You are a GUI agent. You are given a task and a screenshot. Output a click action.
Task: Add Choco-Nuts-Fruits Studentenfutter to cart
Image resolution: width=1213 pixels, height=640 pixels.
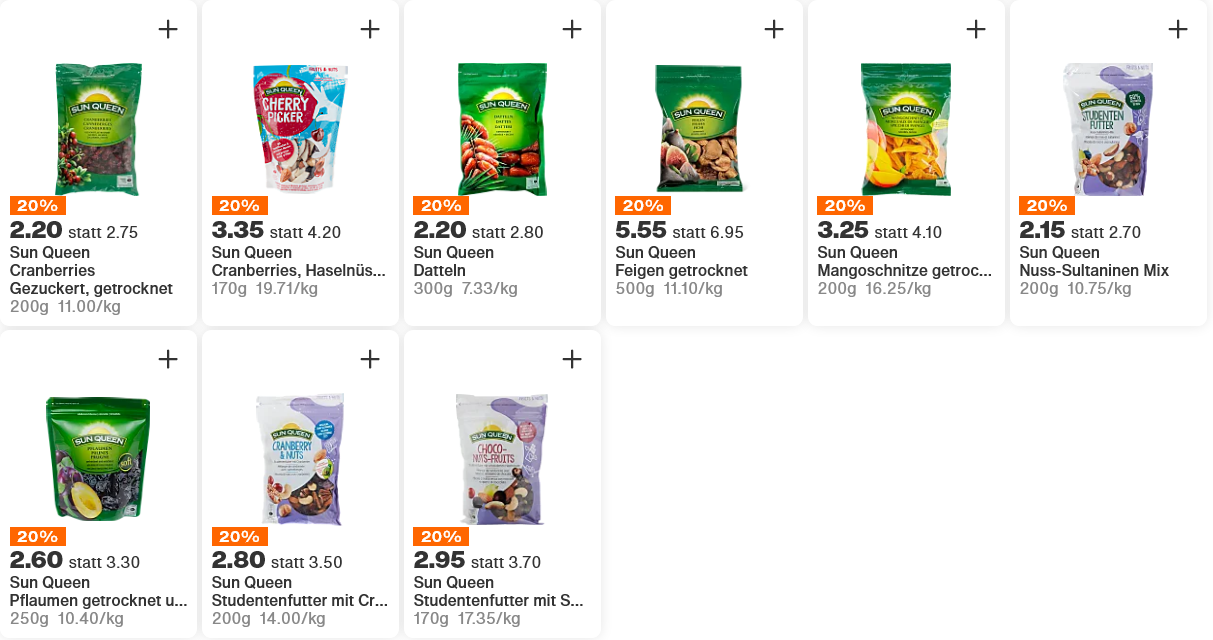click(572, 359)
